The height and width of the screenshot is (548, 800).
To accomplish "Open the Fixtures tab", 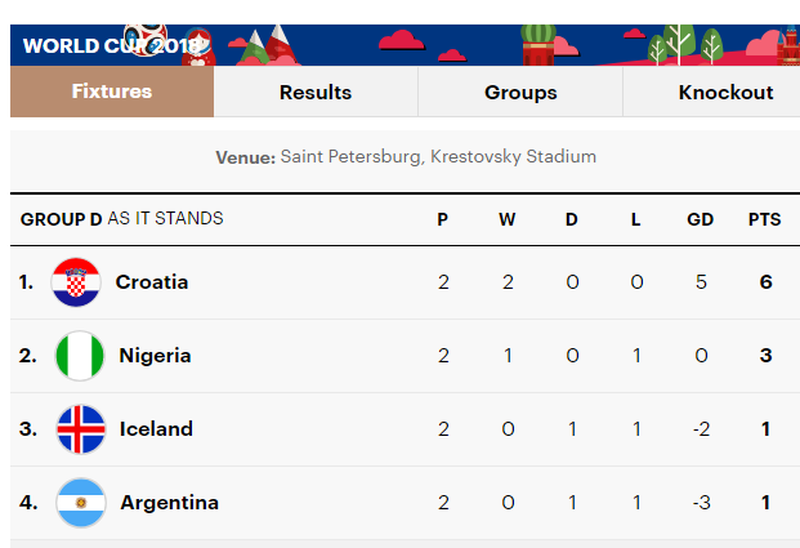I will coord(112,92).
